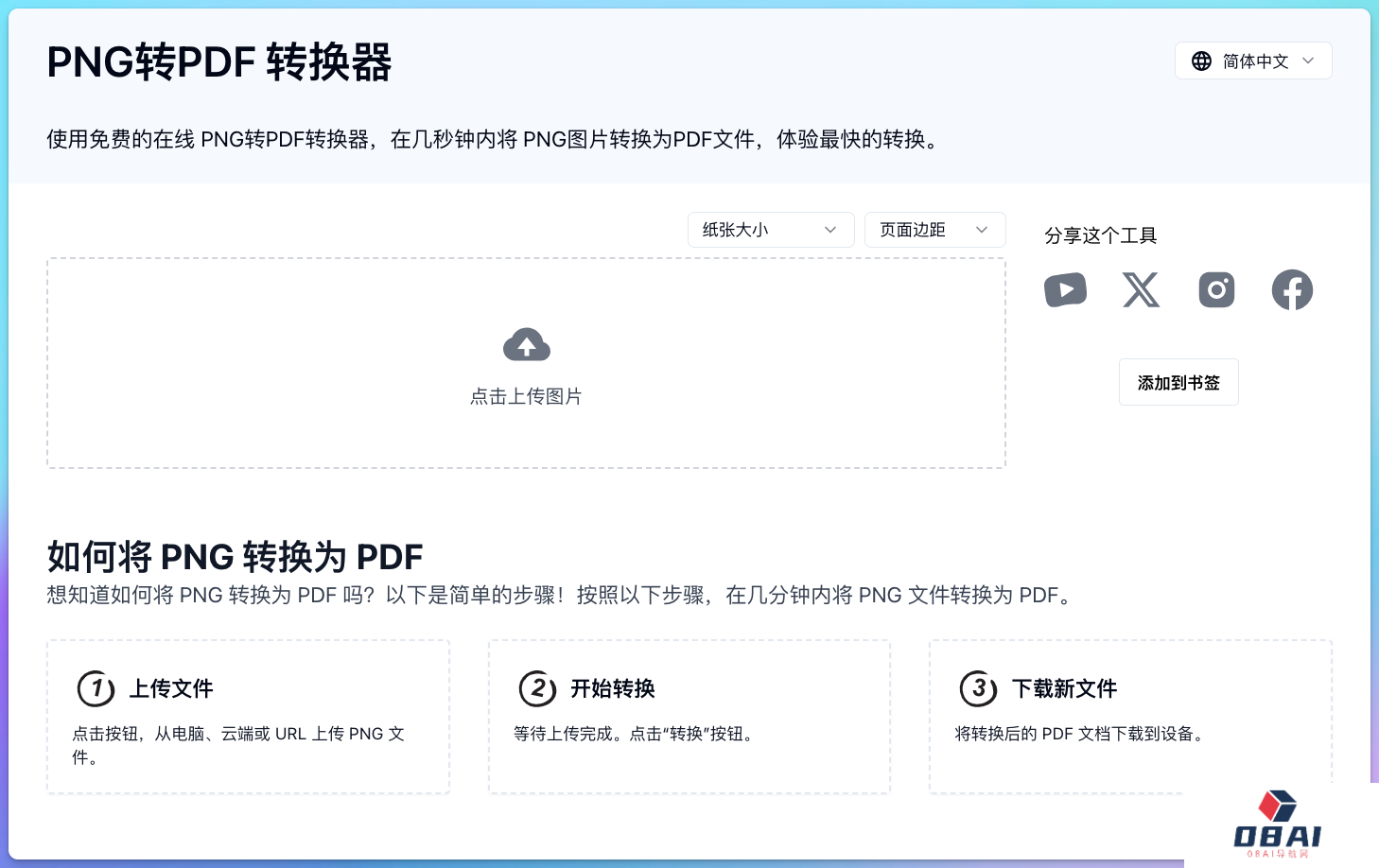Select the step 1 circled number icon

click(x=96, y=689)
